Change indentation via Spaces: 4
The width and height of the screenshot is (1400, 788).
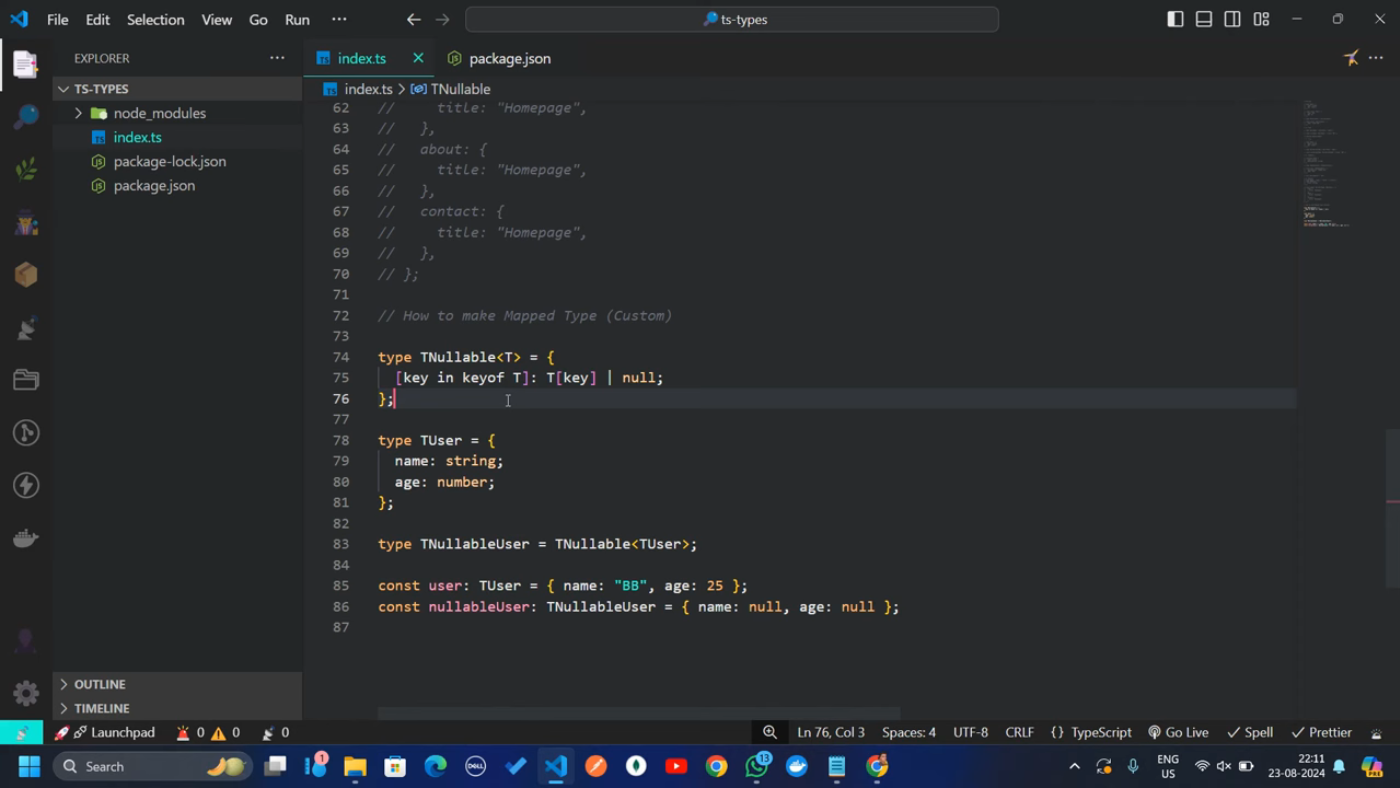click(909, 733)
